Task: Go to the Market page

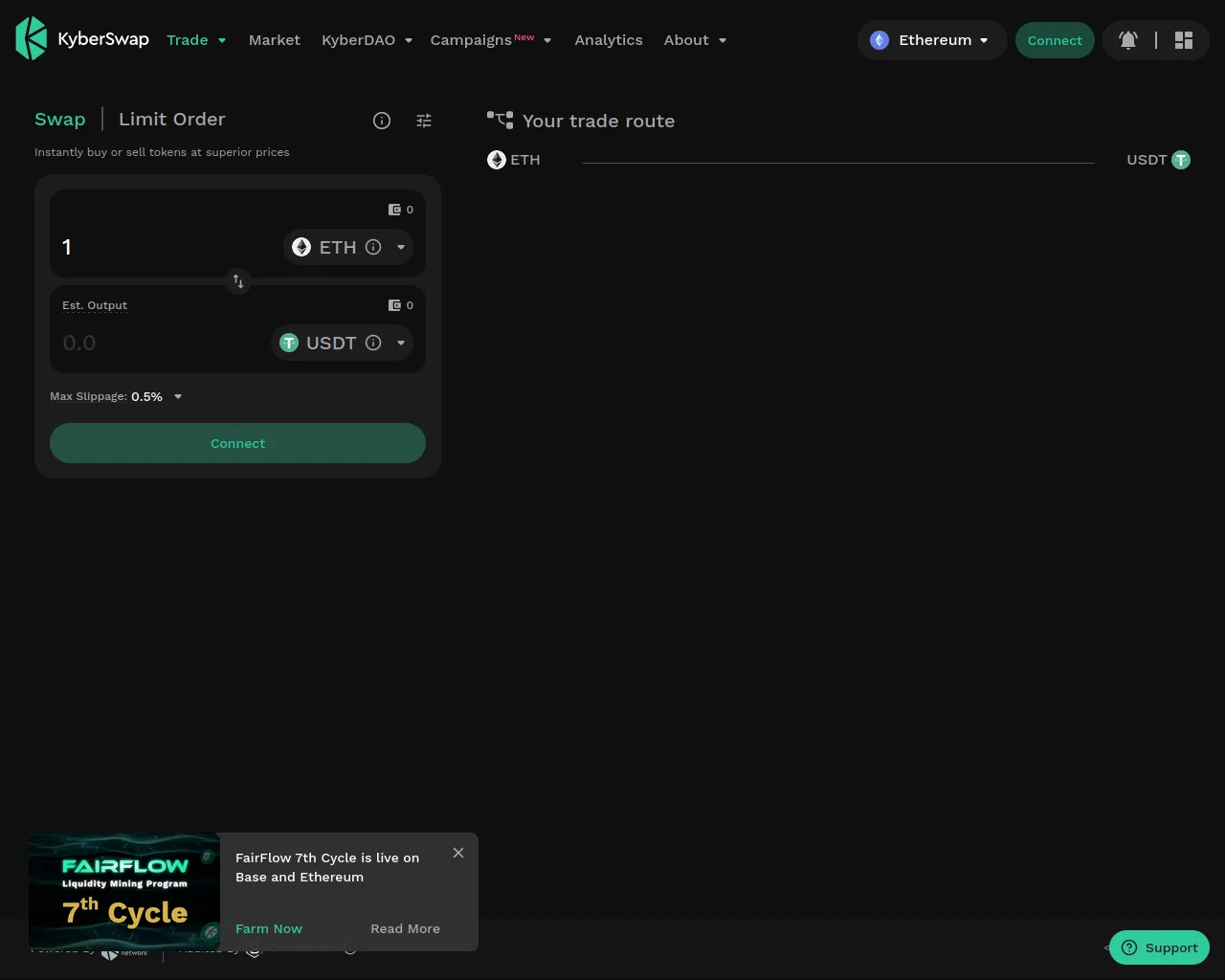Action: point(275,40)
